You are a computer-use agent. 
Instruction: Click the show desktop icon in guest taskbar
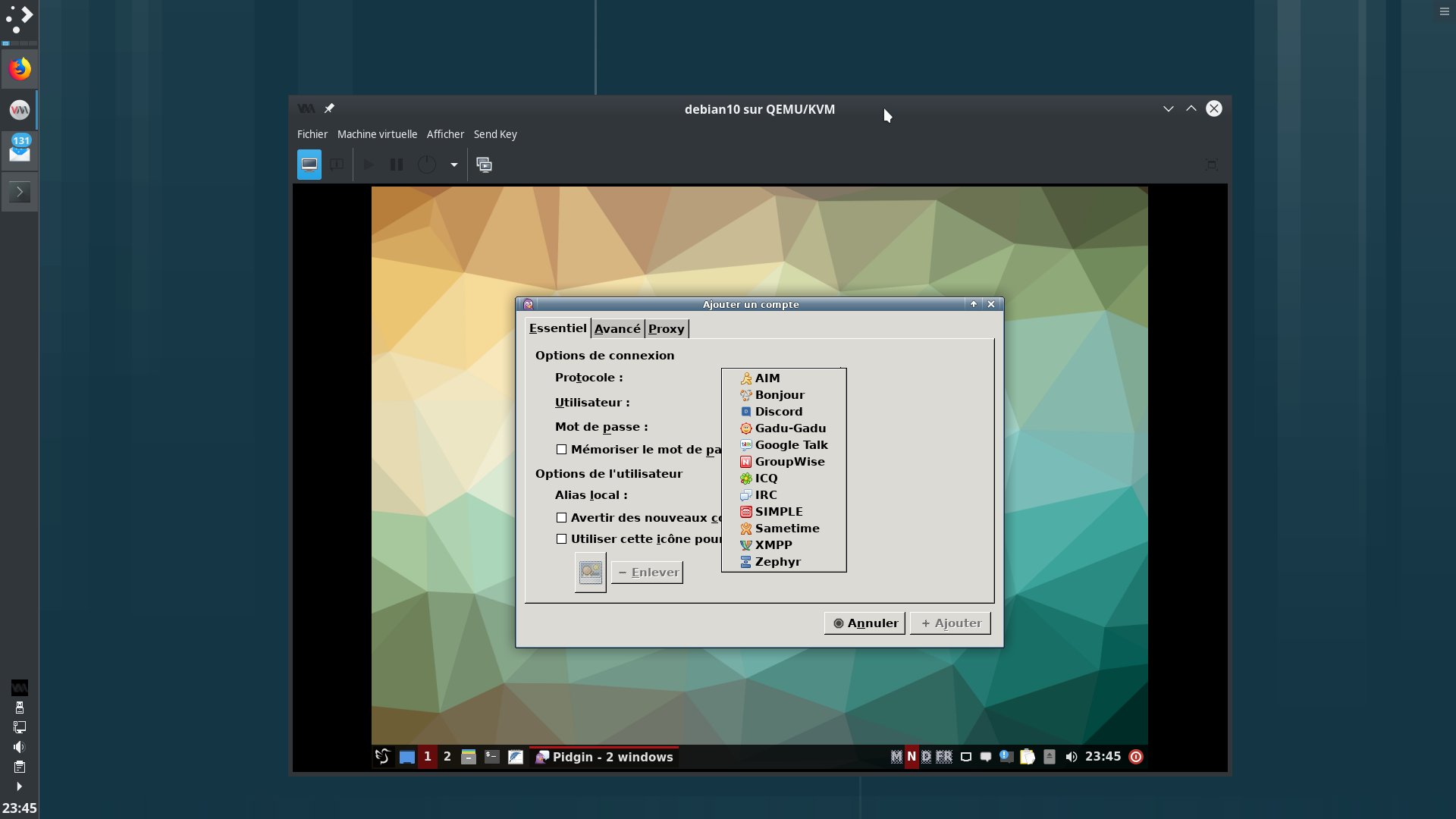coord(407,757)
